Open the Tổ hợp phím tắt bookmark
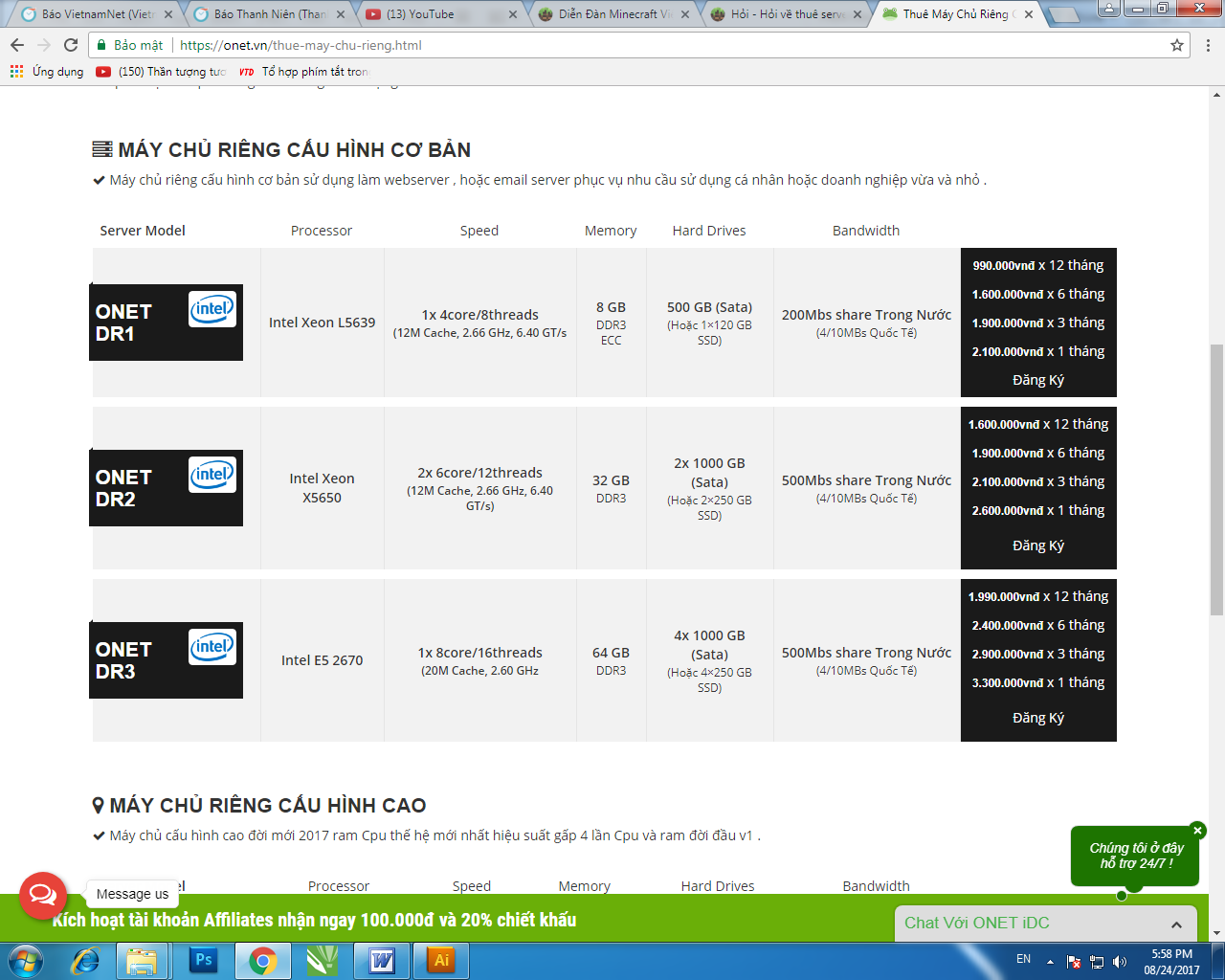 coord(303,72)
